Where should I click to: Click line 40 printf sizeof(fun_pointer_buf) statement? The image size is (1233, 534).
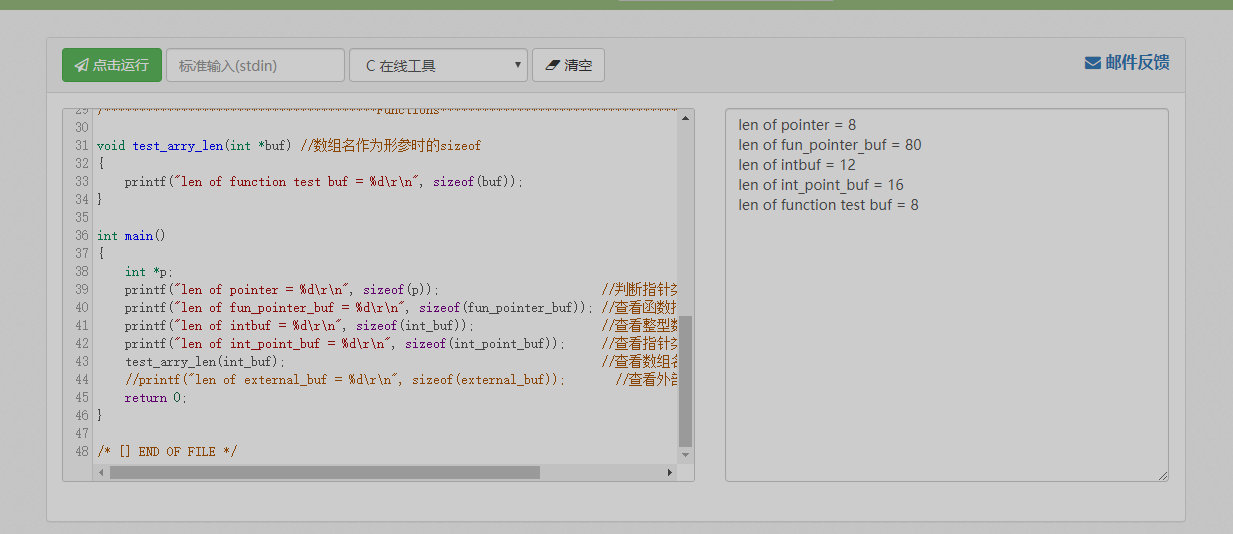[359, 307]
